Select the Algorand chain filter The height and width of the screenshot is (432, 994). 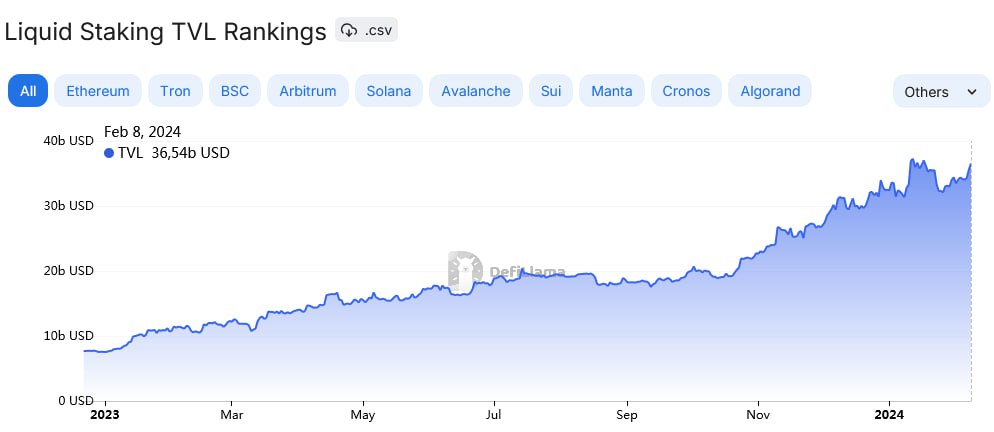[770, 91]
